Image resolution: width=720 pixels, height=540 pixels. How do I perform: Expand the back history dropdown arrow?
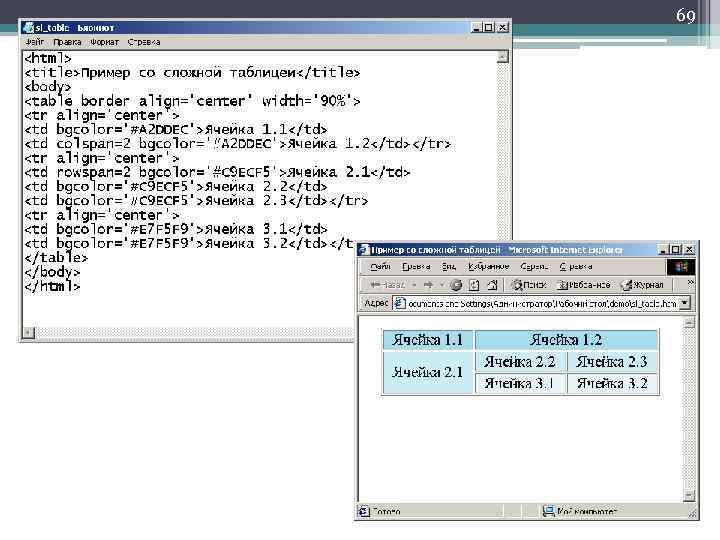click(x=414, y=285)
